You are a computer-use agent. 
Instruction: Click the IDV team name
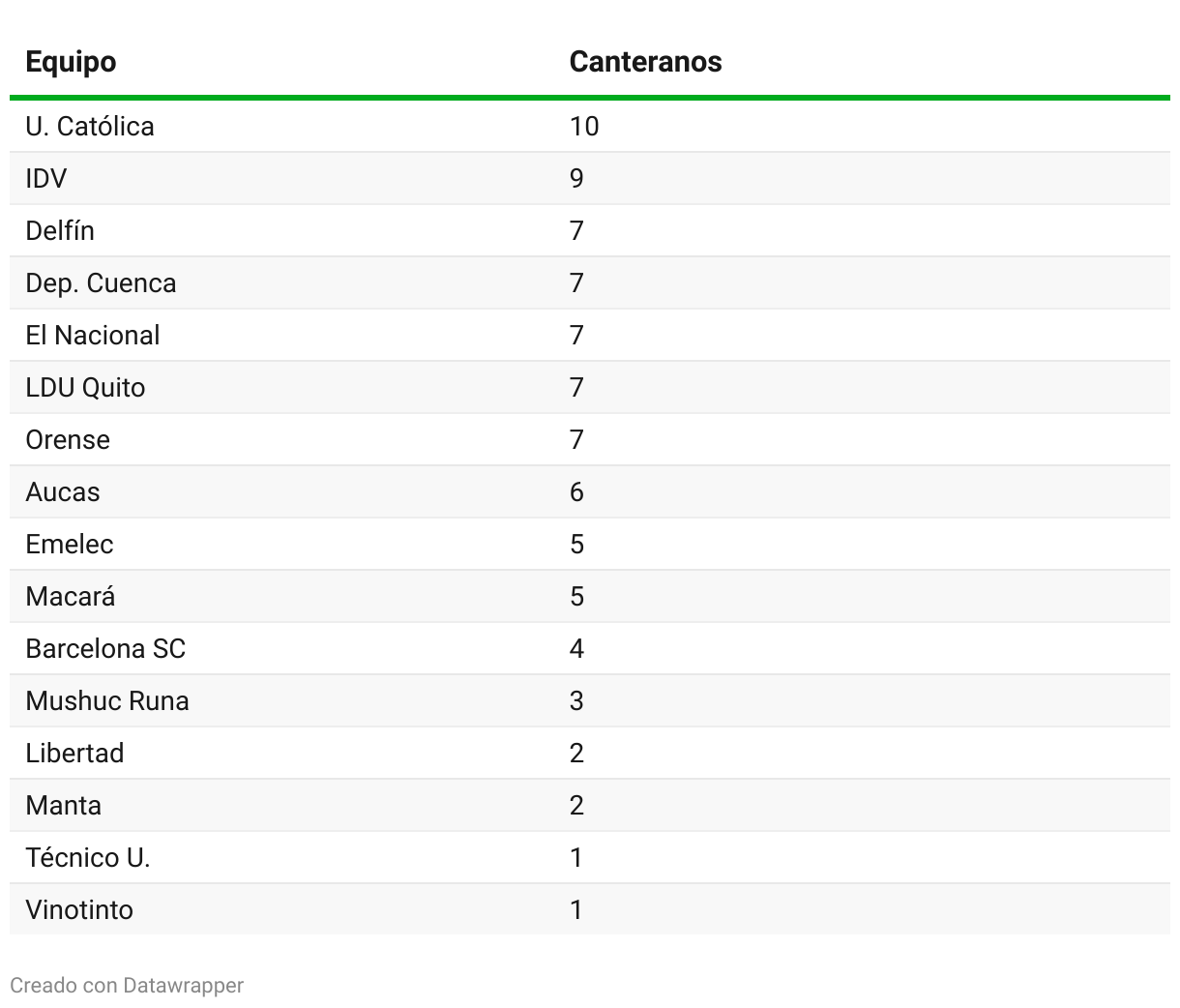[46, 179]
